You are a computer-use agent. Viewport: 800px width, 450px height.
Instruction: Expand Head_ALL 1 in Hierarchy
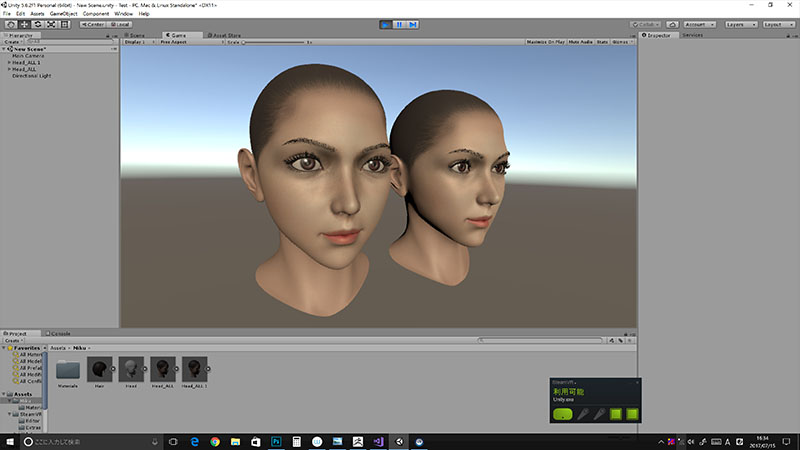9,62
